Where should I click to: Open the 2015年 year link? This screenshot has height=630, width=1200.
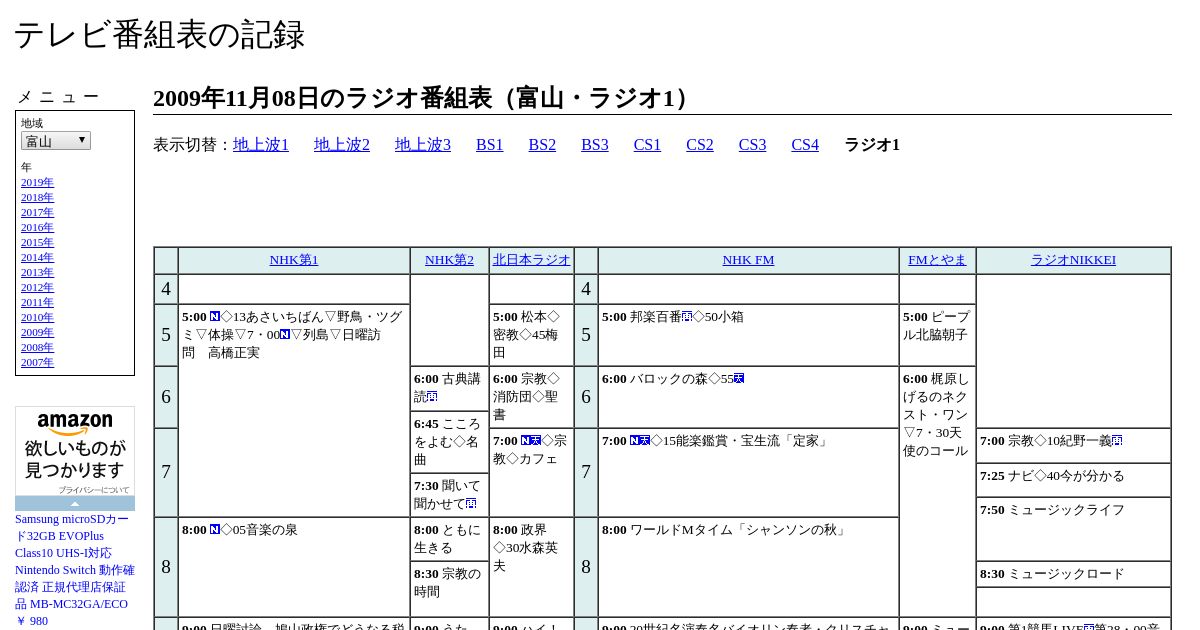pos(37,243)
